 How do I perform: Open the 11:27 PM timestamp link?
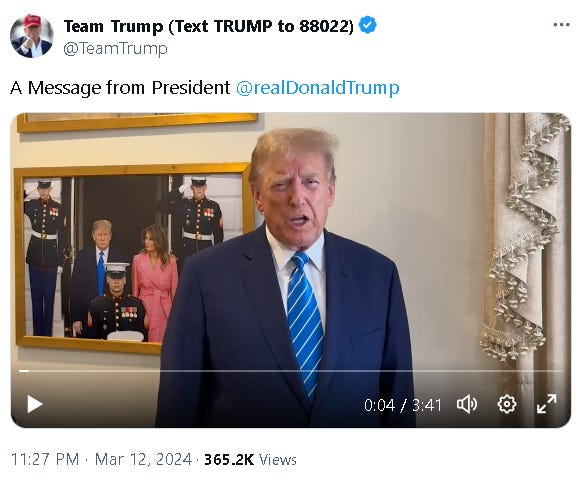(45, 459)
